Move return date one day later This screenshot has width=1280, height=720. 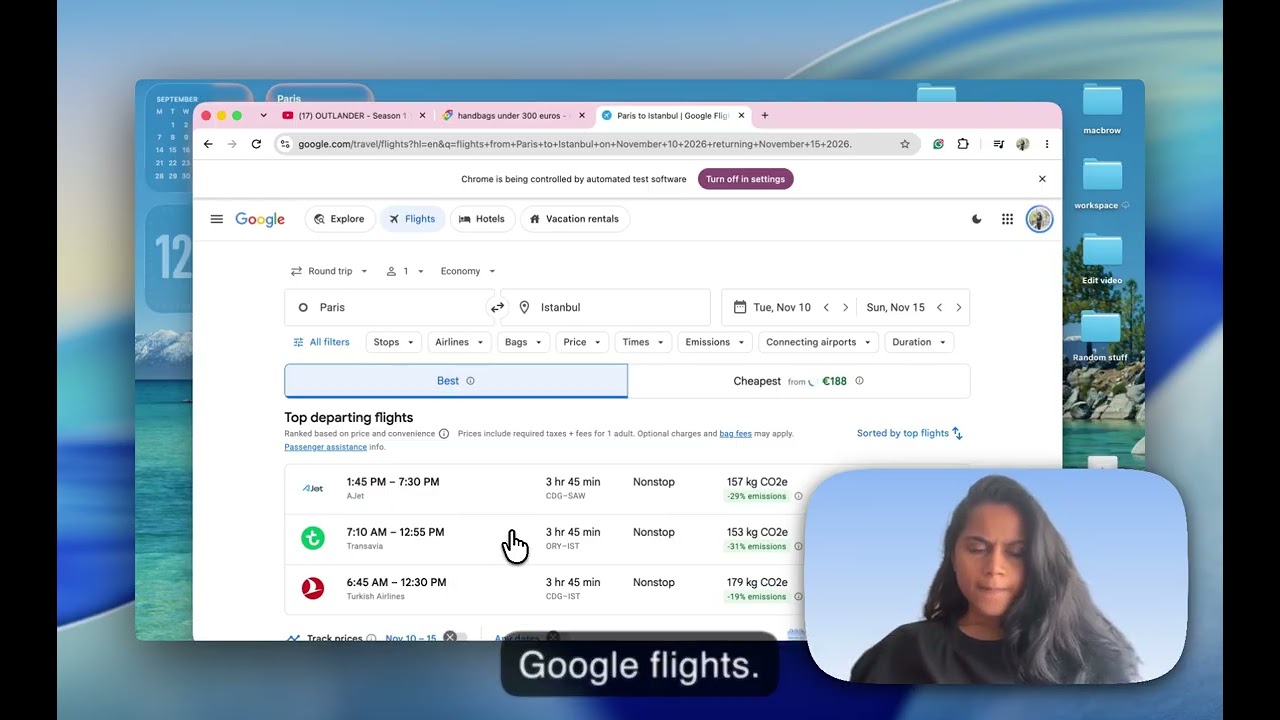pos(958,307)
